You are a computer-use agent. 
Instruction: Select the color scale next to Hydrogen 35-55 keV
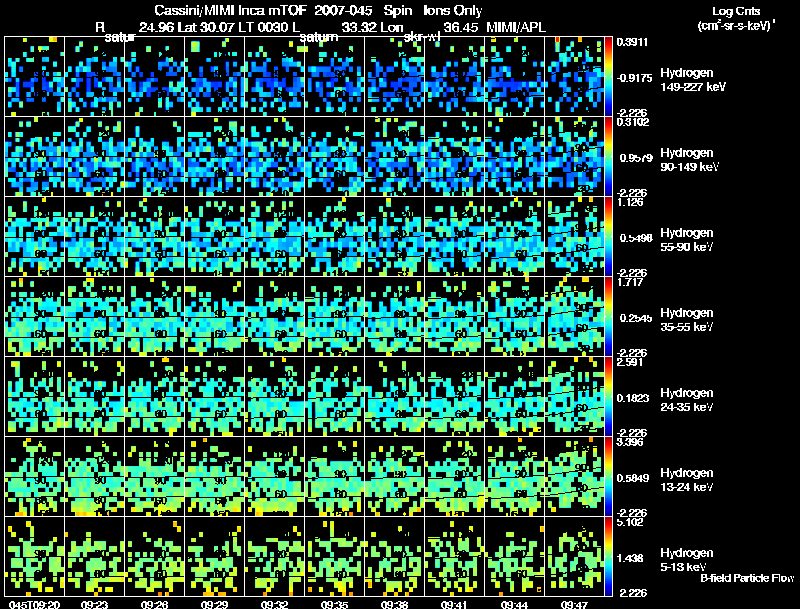coord(608,317)
